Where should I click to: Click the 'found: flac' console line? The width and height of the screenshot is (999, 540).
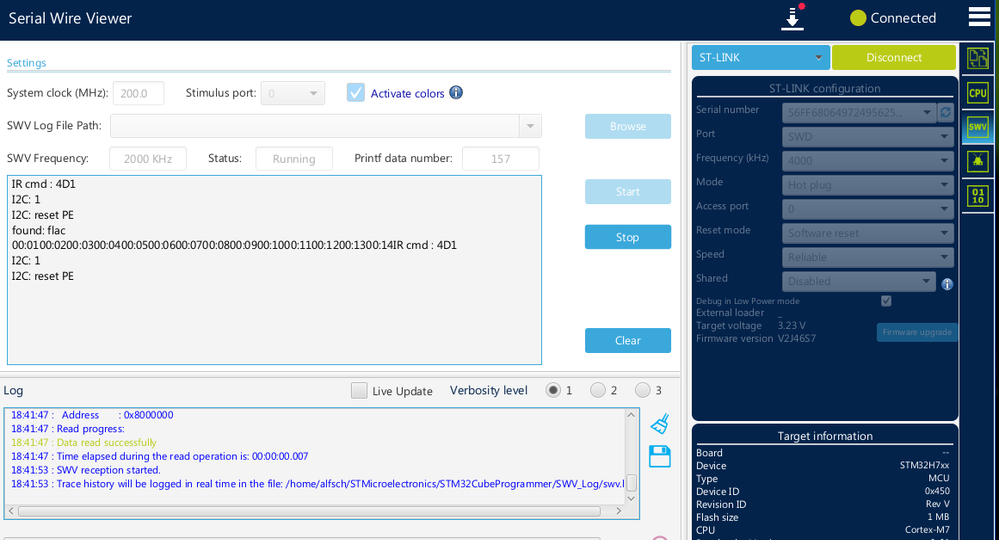coord(38,230)
